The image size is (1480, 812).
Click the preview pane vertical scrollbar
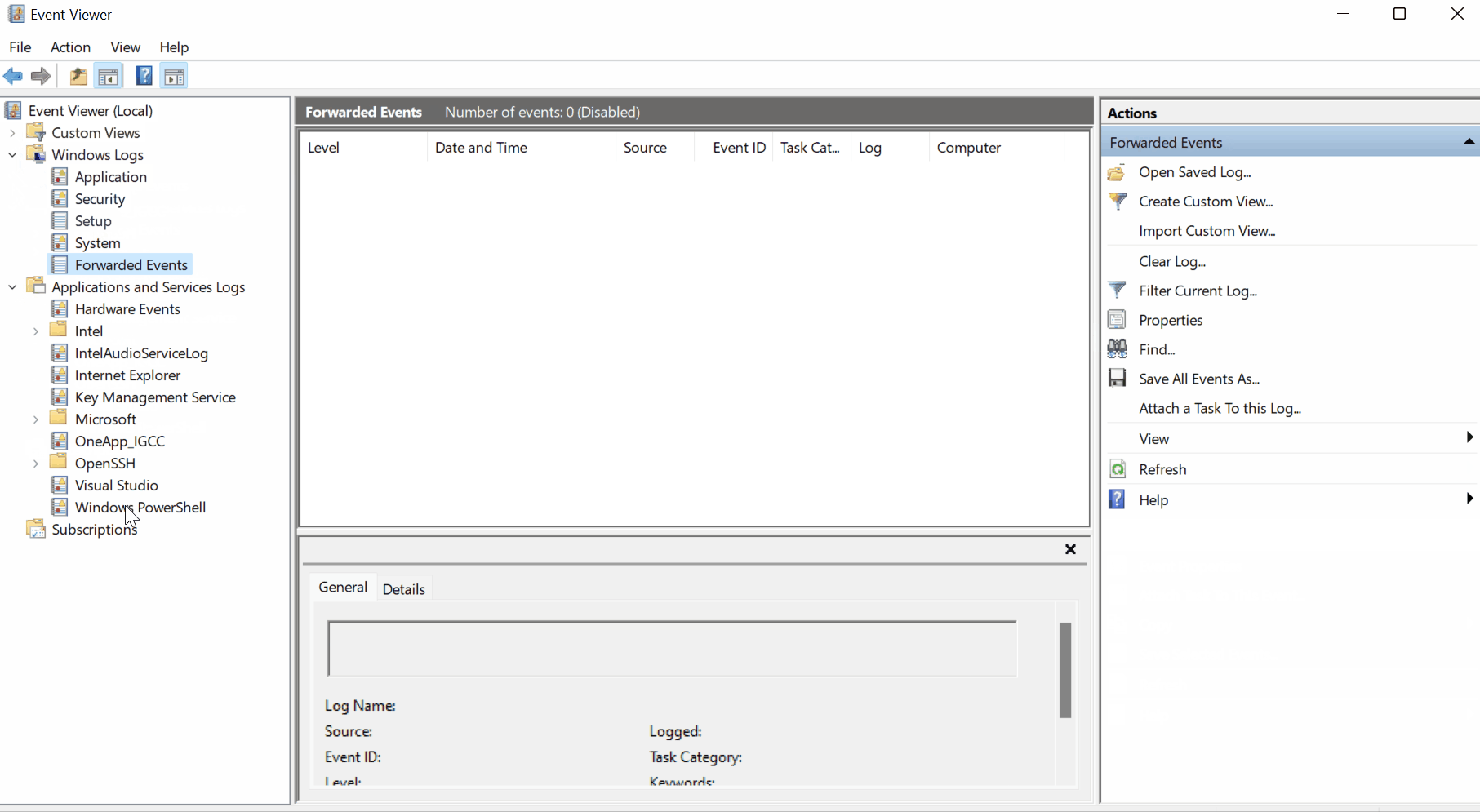coord(1065,669)
